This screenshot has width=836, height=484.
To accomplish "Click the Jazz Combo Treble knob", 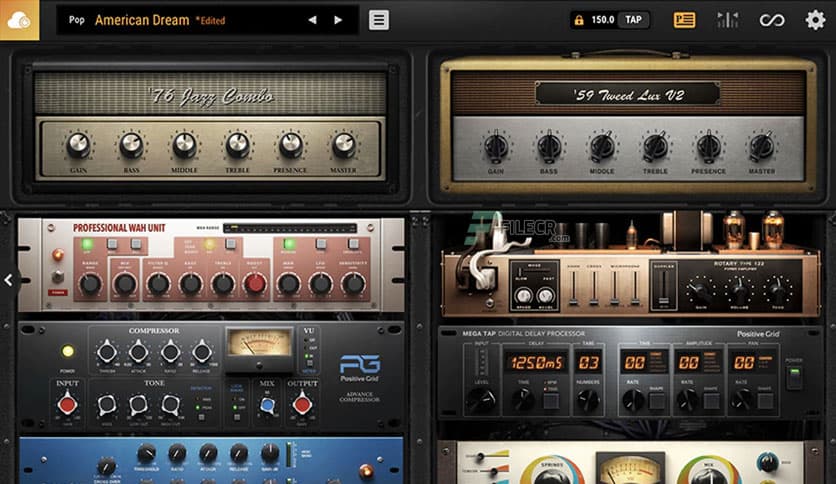I will coord(237,144).
